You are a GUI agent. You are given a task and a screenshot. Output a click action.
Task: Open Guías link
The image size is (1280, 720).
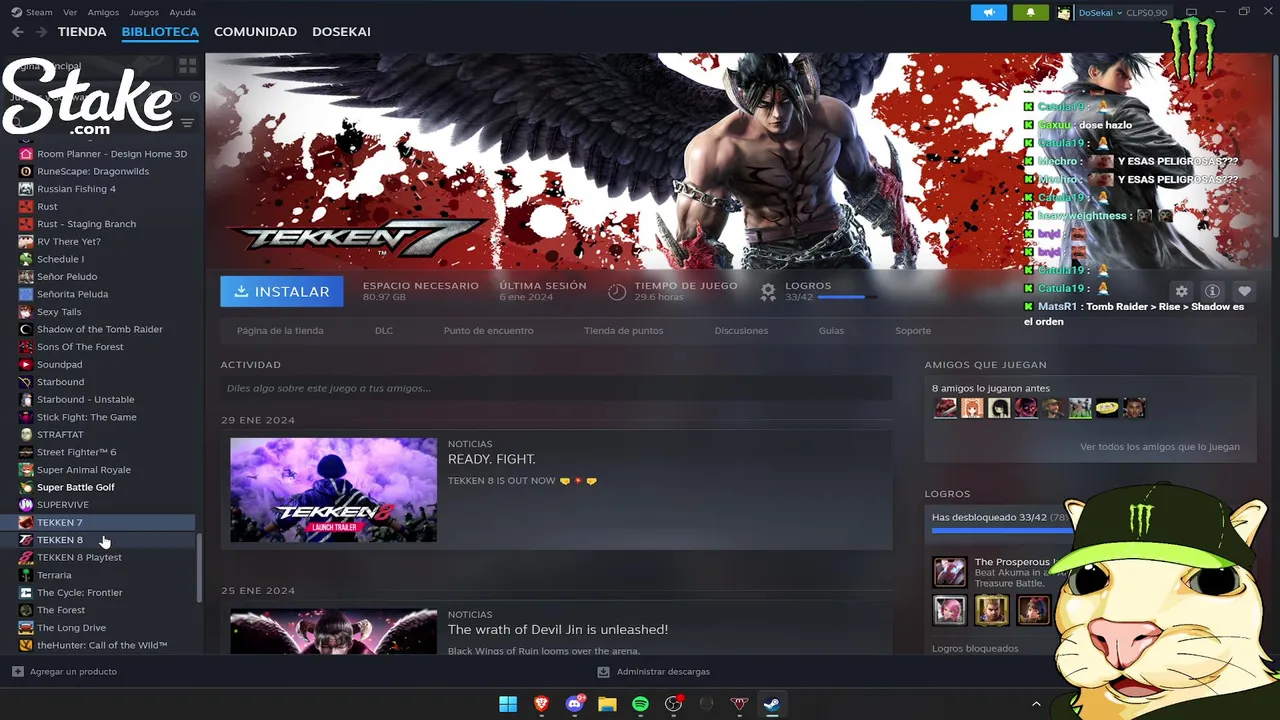point(831,330)
